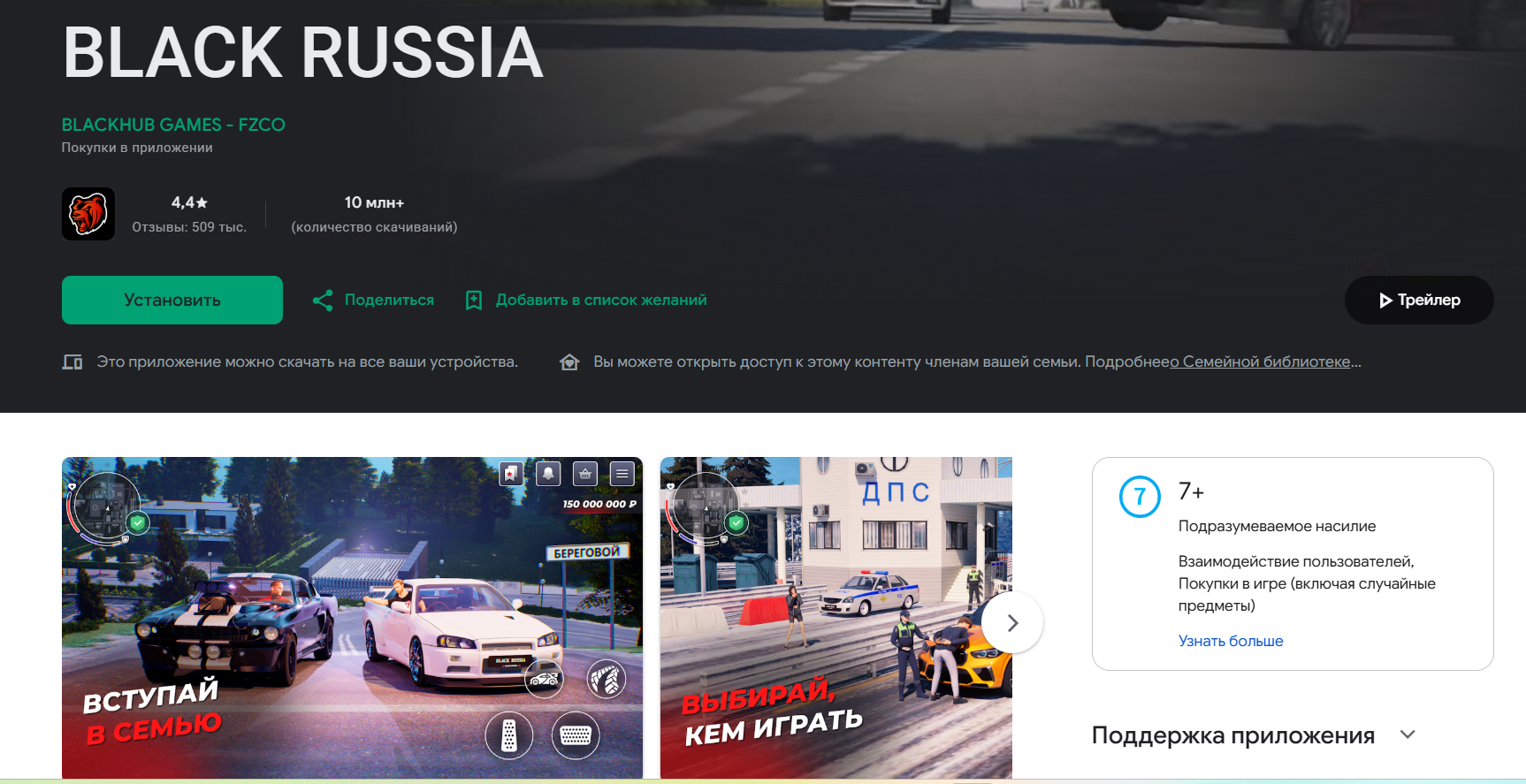Click the Поддержка приложения heading
The height and width of the screenshot is (784, 1526).
1233,735
